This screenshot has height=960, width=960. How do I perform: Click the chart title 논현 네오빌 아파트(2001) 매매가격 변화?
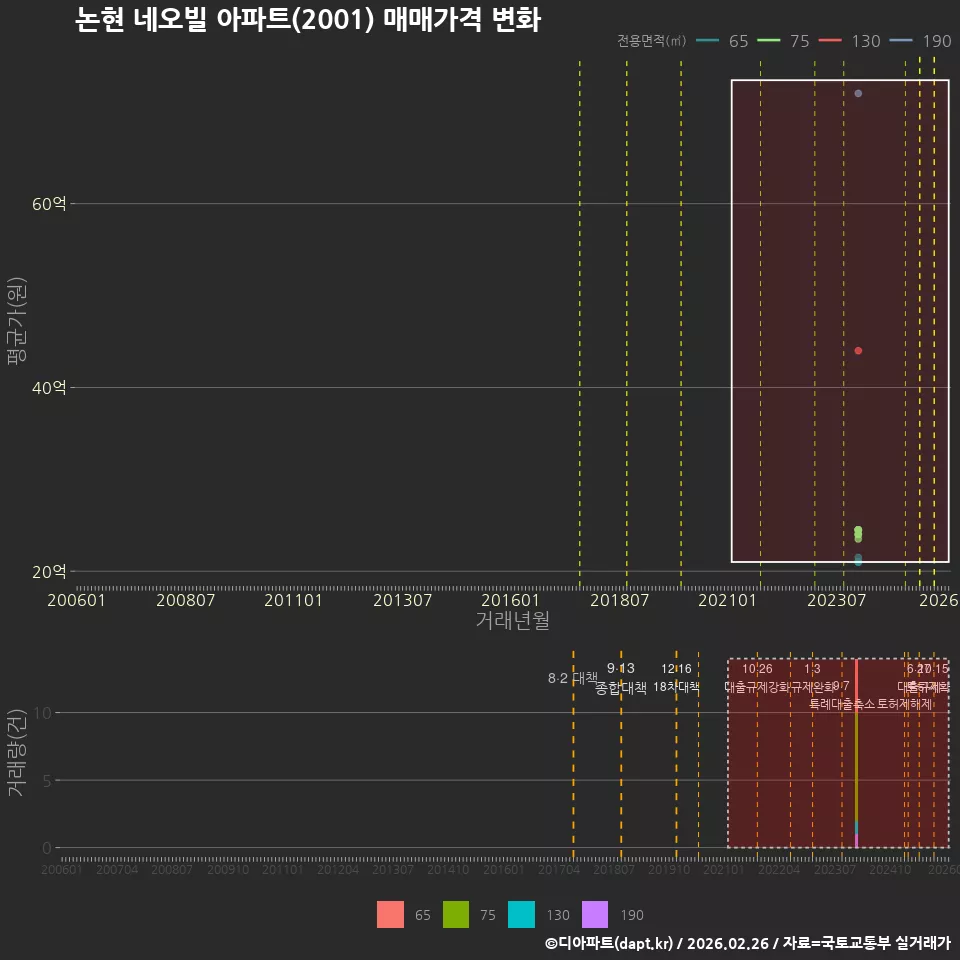click(x=308, y=19)
